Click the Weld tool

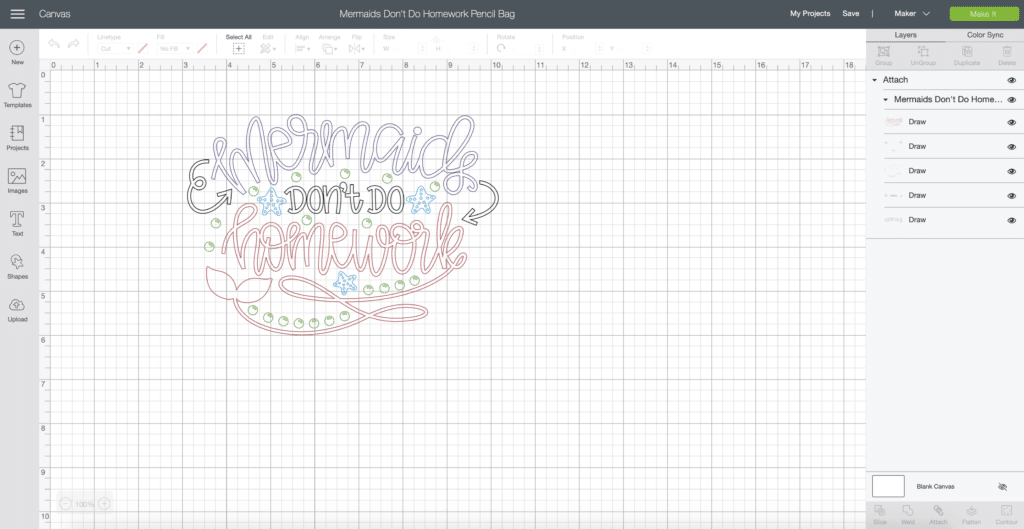pyautogui.click(x=908, y=515)
